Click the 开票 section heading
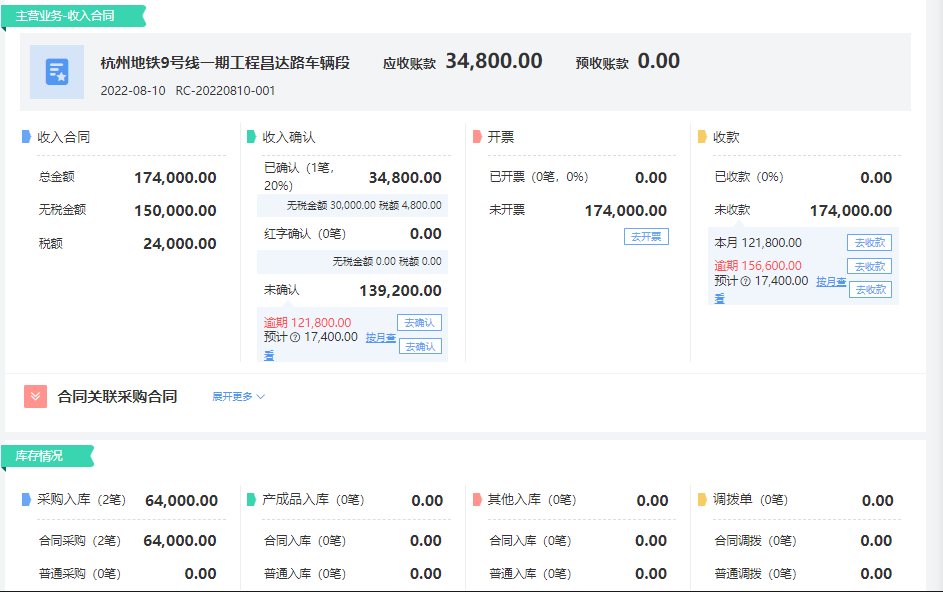Image resolution: width=943 pixels, height=592 pixels. pos(500,137)
